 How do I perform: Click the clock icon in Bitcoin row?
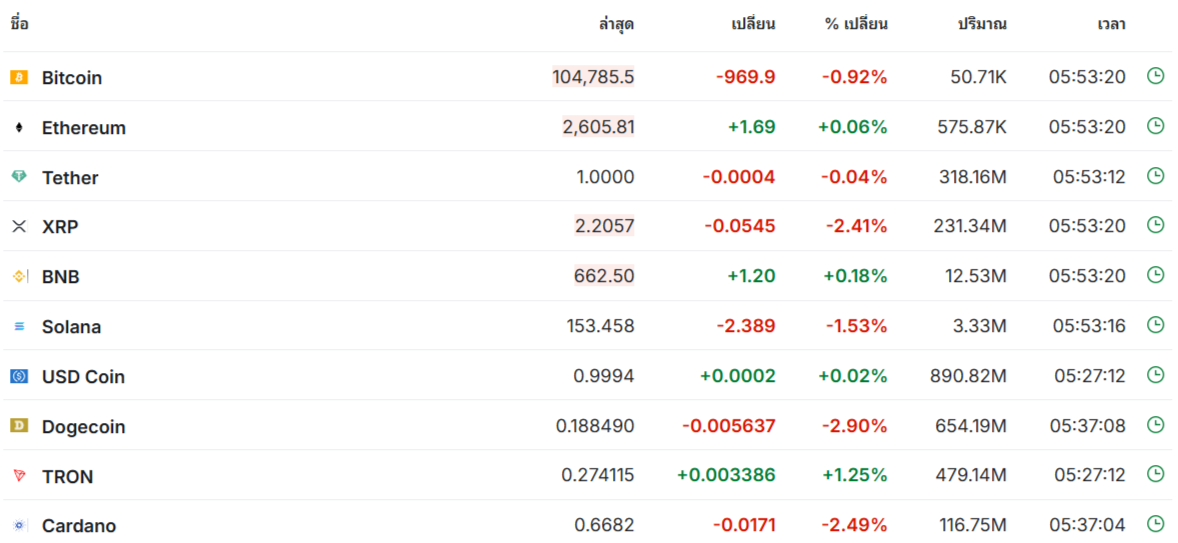pyautogui.click(x=1155, y=76)
